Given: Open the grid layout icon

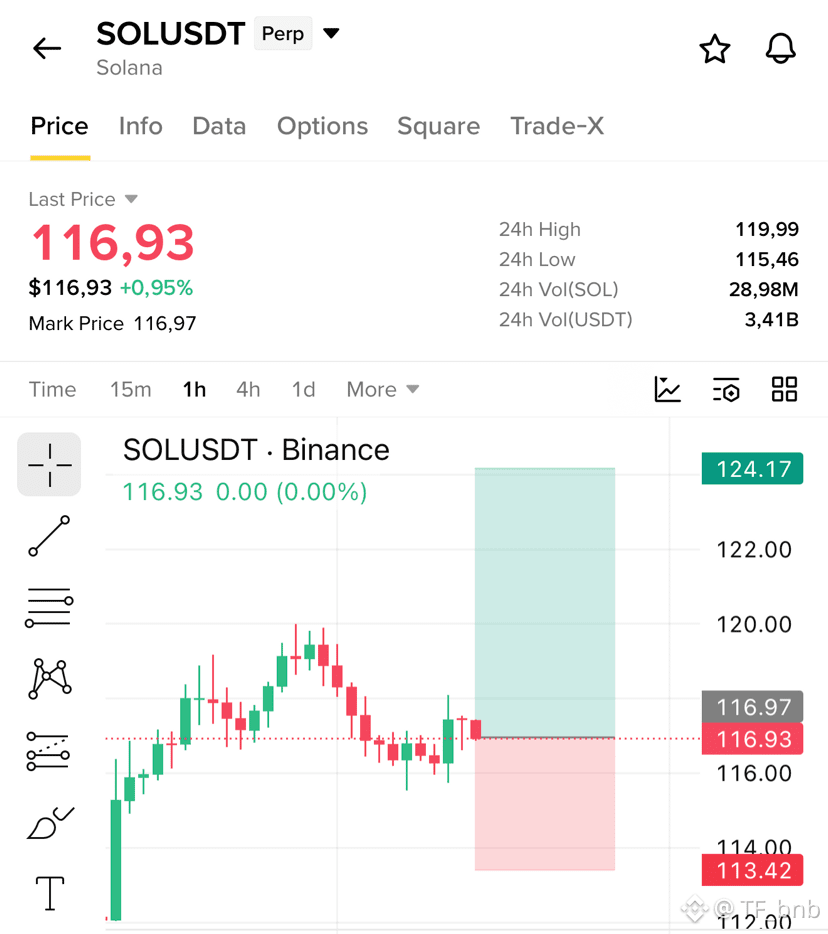Looking at the screenshot, I should 784,390.
